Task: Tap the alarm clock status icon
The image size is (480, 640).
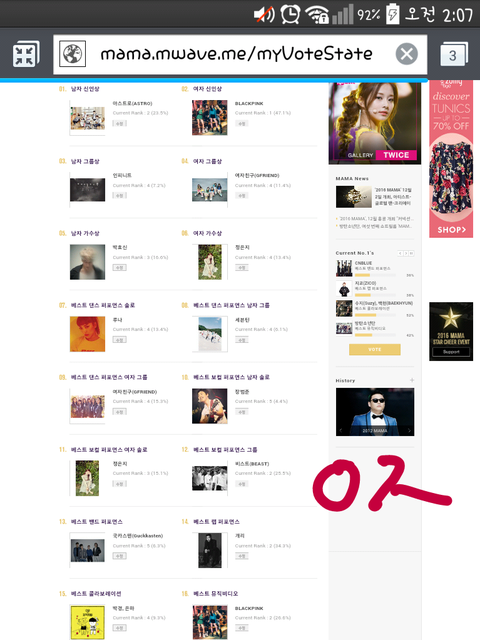Action: 290,15
